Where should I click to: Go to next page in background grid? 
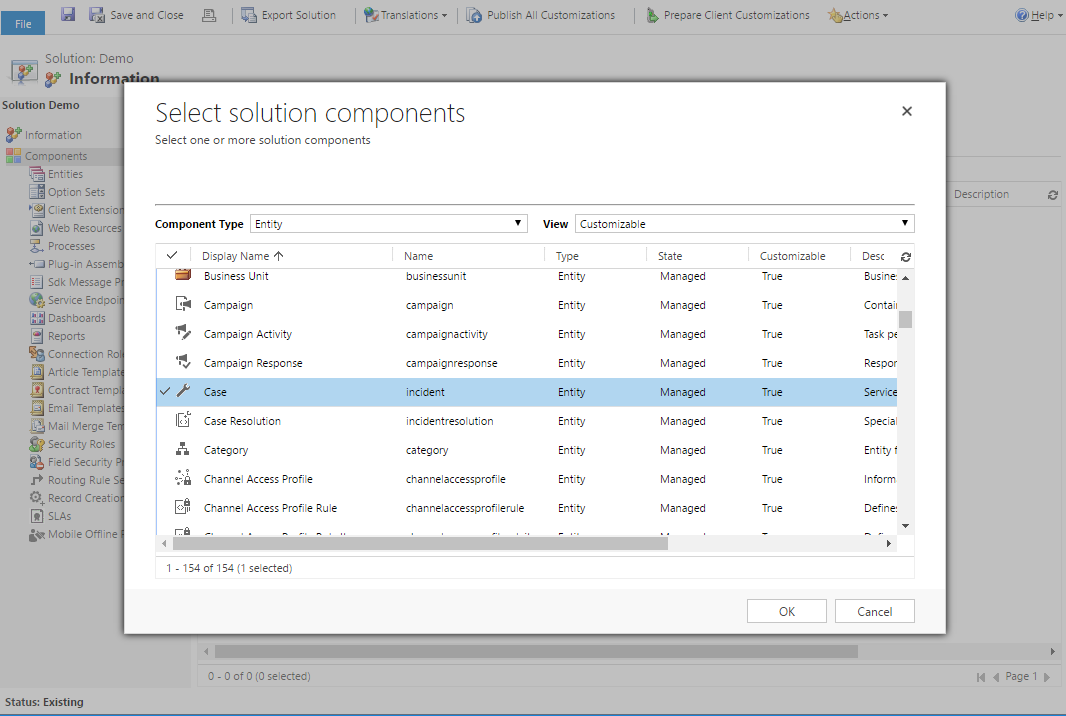tap(1047, 677)
